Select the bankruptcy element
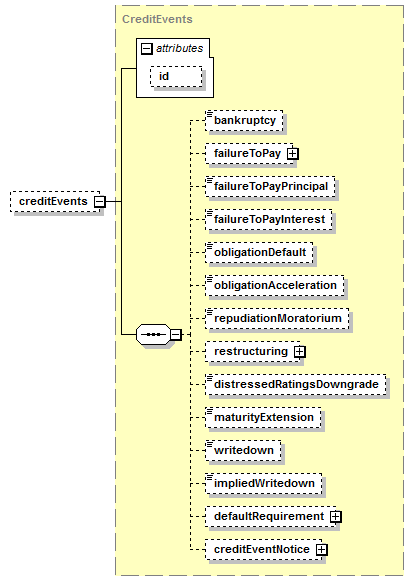Screen dimensions: 414x581 point(244,120)
